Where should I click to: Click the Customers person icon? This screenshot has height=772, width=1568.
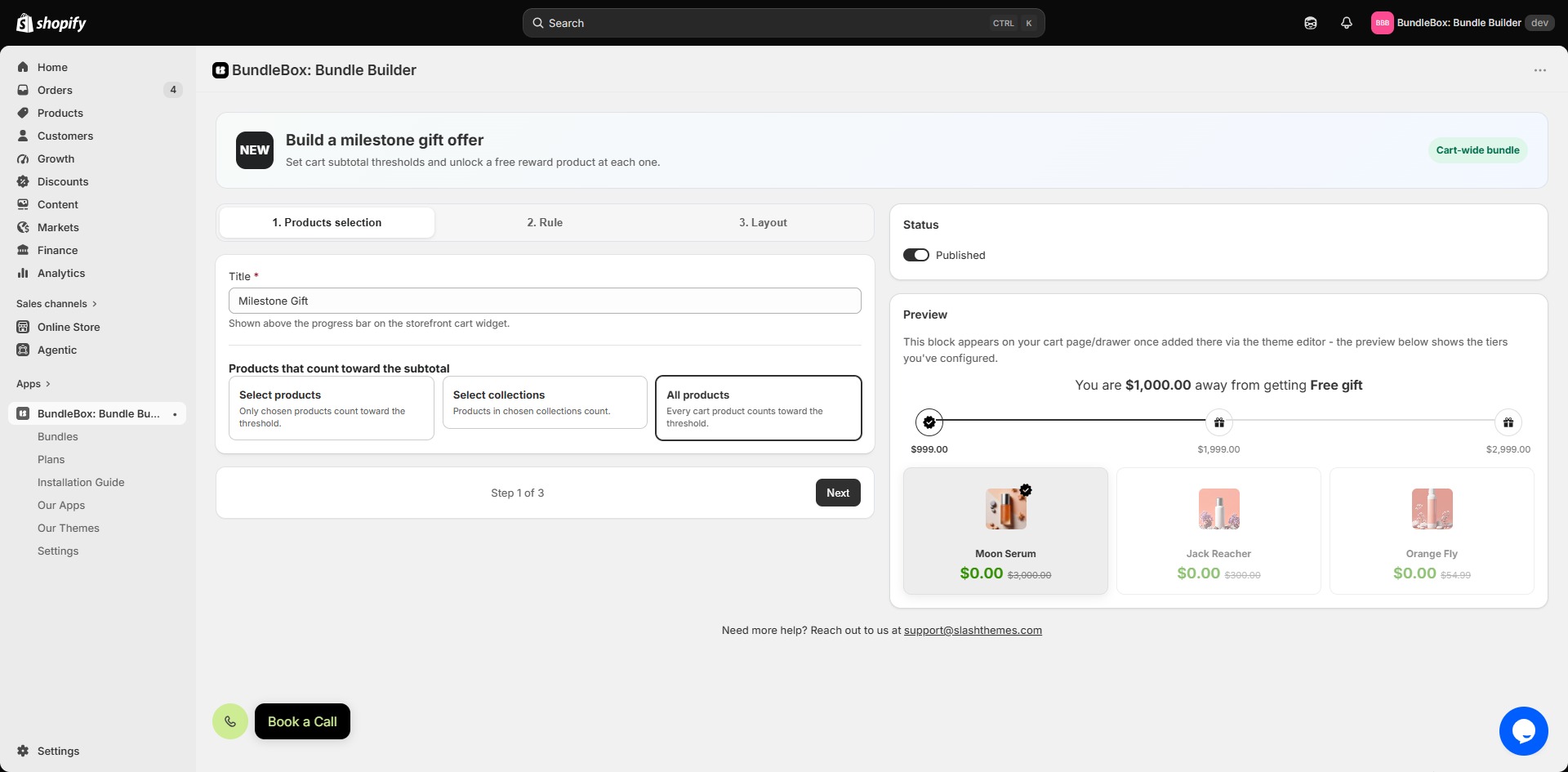[23, 136]
